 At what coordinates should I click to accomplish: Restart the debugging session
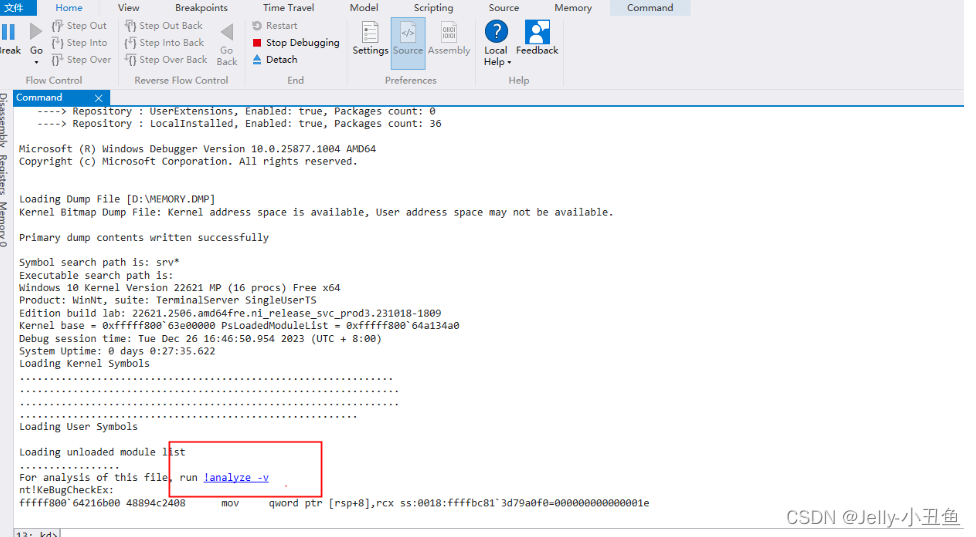pyautogui.click(x=274, y=26)
